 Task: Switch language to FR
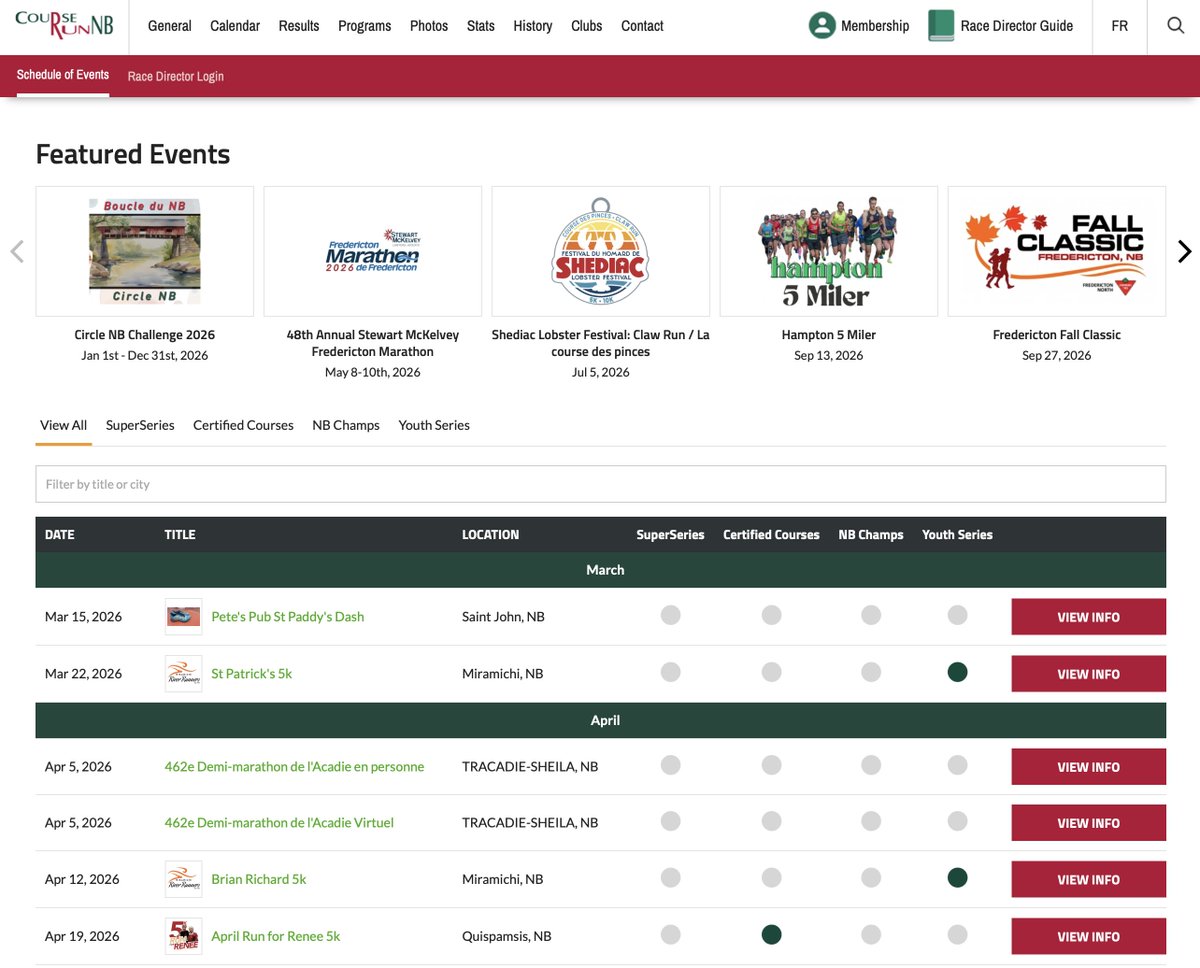[1120, 26]
